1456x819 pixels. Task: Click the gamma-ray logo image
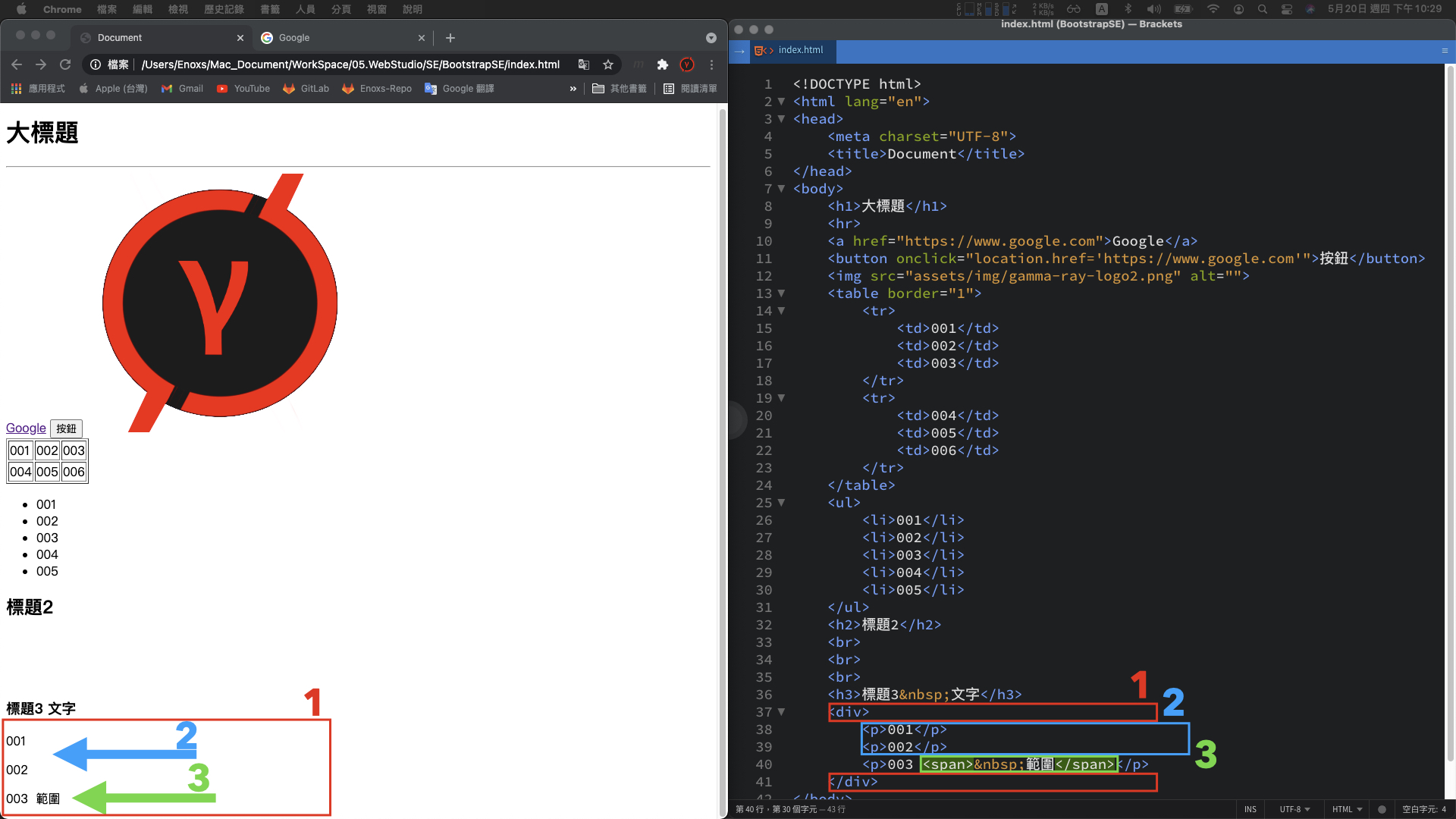pyautogui.click(x=220, y=303)
